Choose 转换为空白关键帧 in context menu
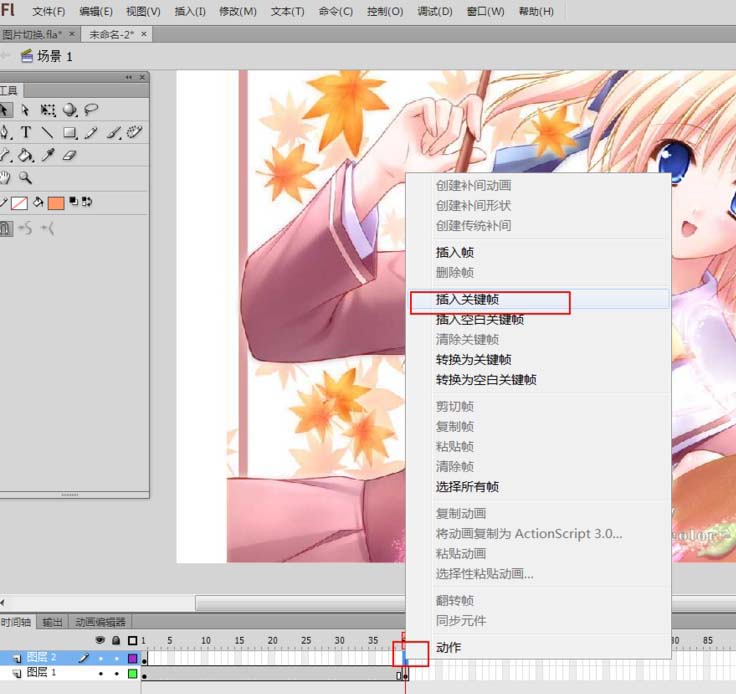 point(538,380)
